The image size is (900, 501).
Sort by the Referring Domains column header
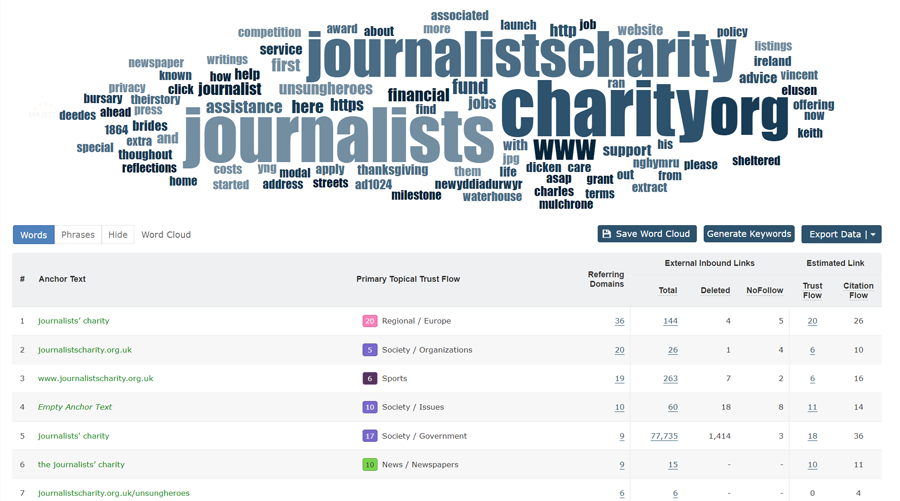[605, 278]
